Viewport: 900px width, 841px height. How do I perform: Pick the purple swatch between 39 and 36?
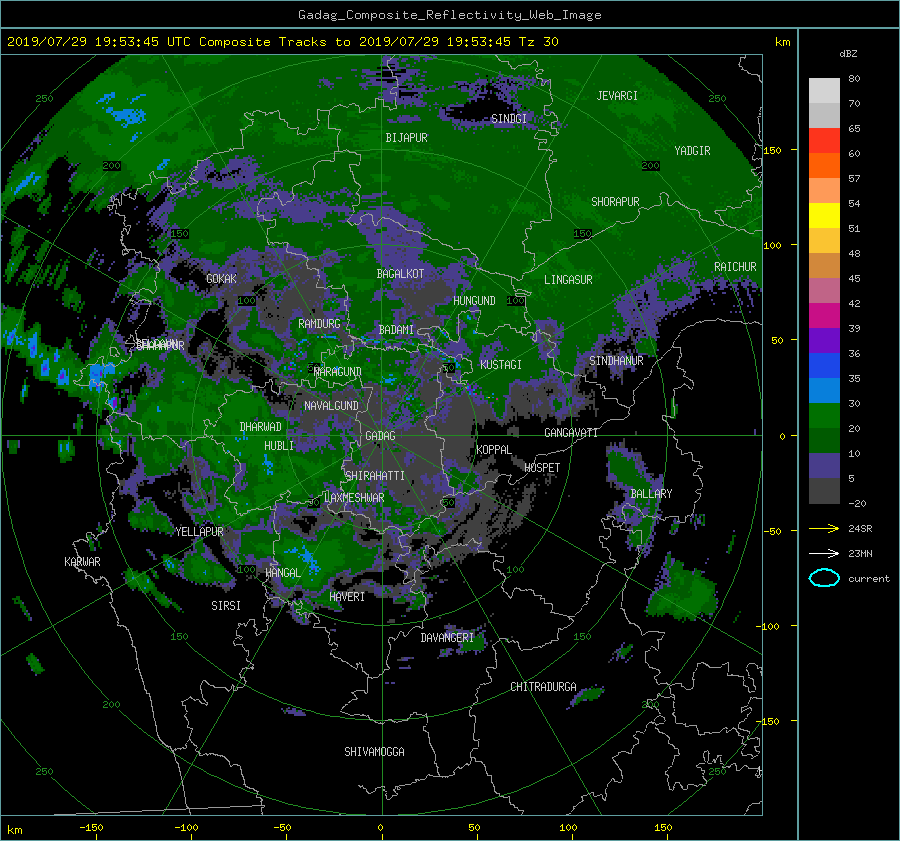(824, 340)
